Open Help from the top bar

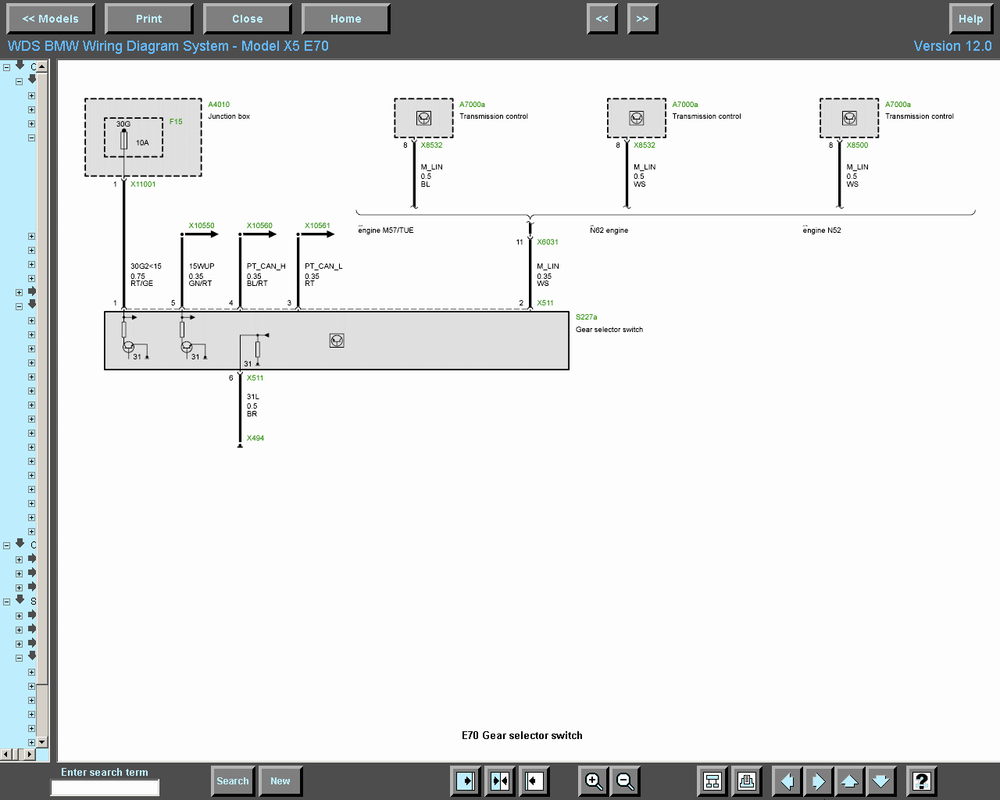click(x=971, y=19)
